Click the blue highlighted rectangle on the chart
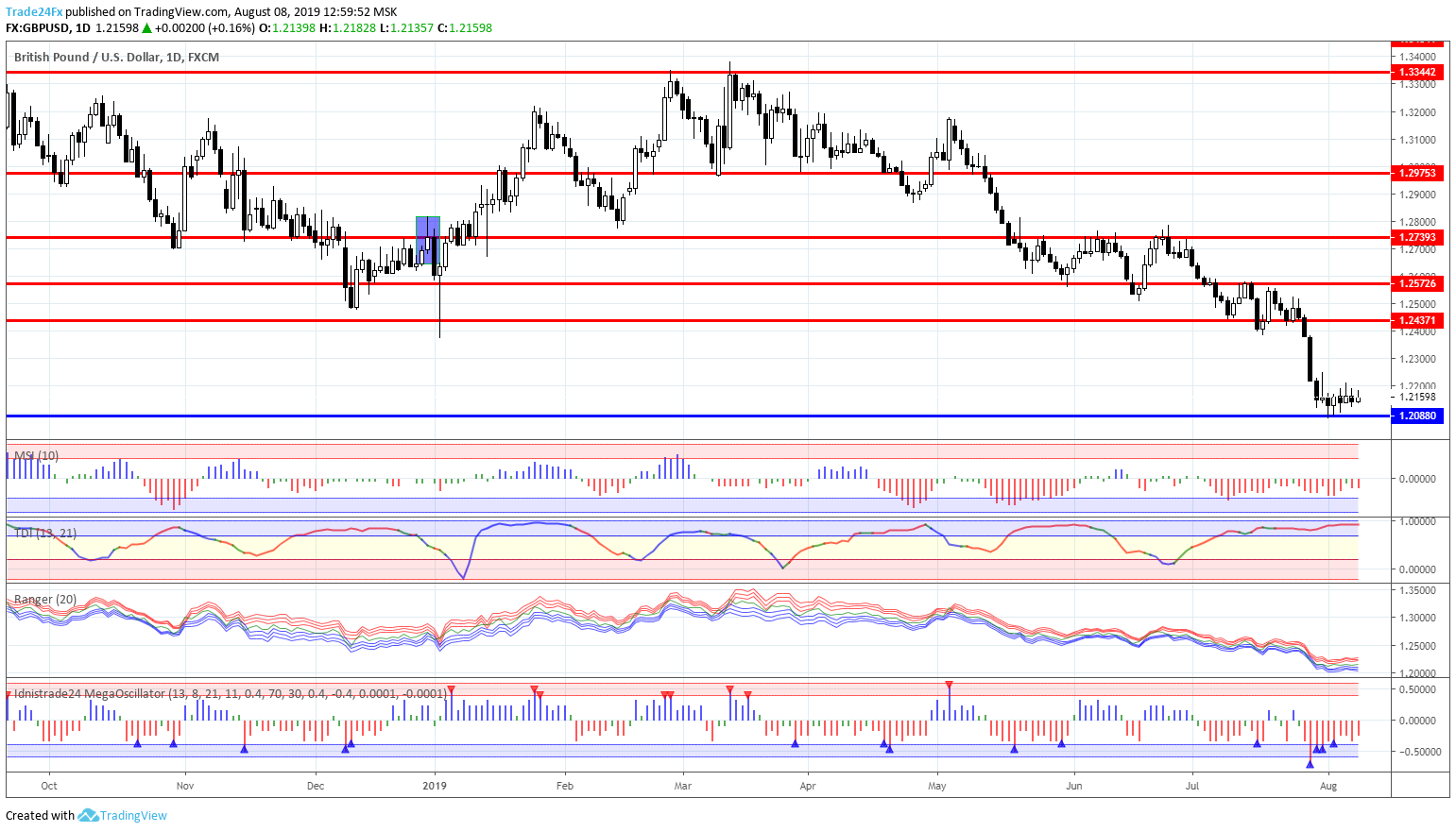Viewport: 1456px width, 832px height. tap(428, 241)
